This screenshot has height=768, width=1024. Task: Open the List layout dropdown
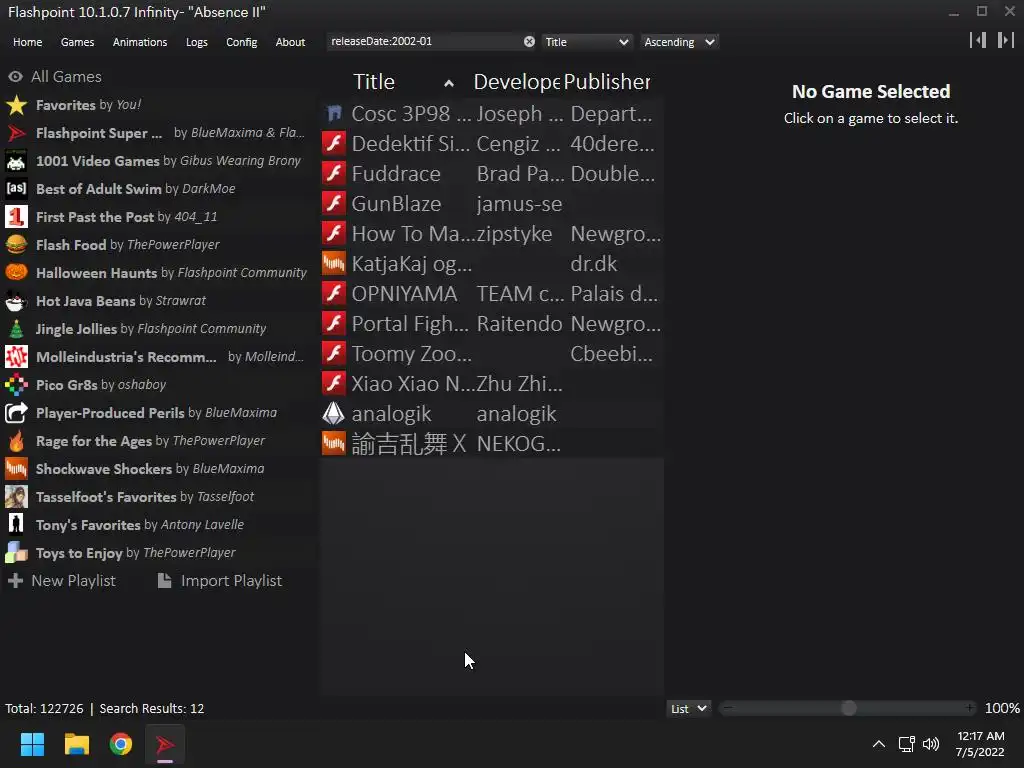pyautogui.click(x=688, y=709)
